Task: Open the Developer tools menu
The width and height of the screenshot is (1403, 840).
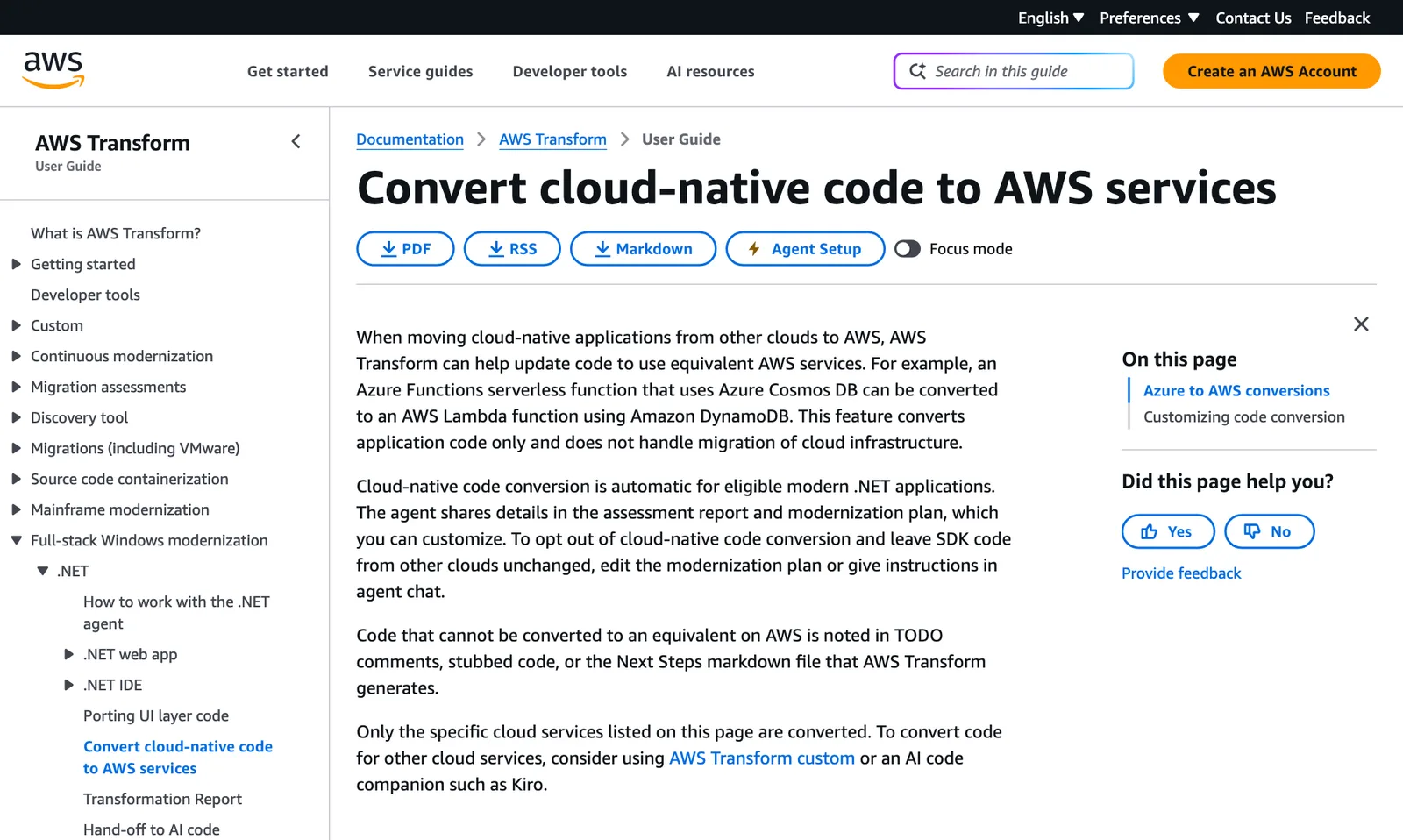Action: click(x=570, y=71)
